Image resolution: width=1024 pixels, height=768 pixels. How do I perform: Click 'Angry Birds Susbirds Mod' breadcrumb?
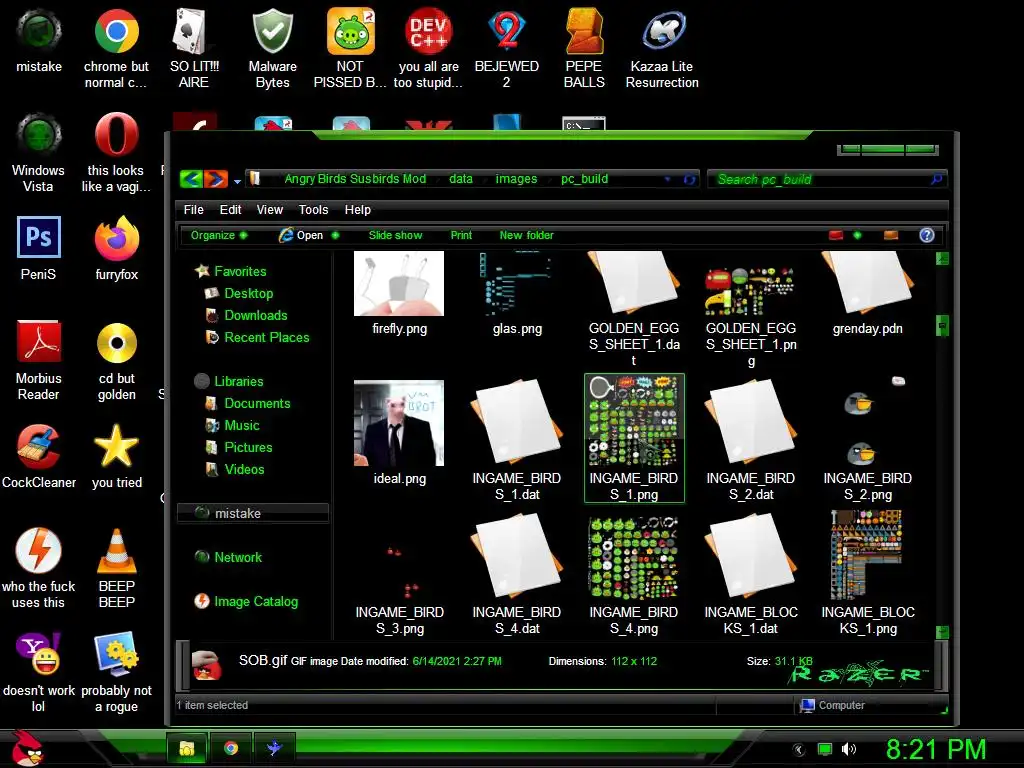(355, 179)
